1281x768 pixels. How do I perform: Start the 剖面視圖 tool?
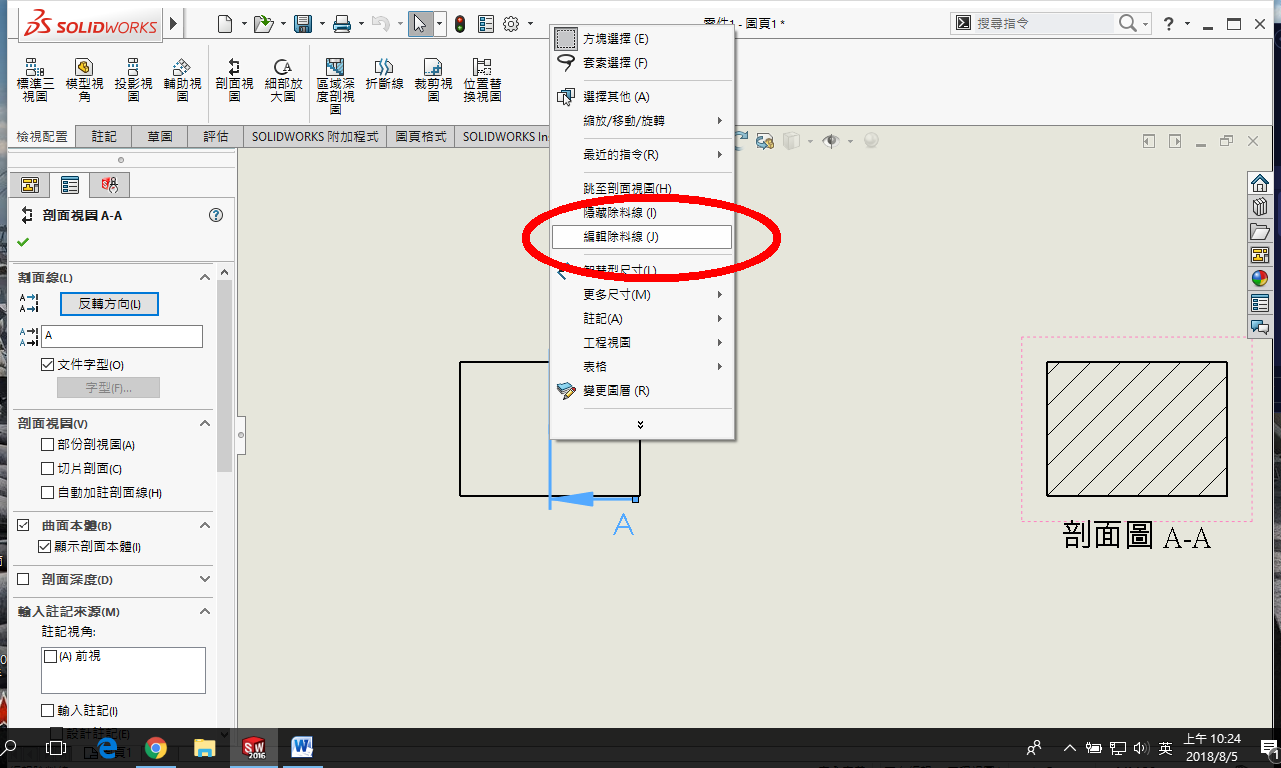(x=234, y=80)
